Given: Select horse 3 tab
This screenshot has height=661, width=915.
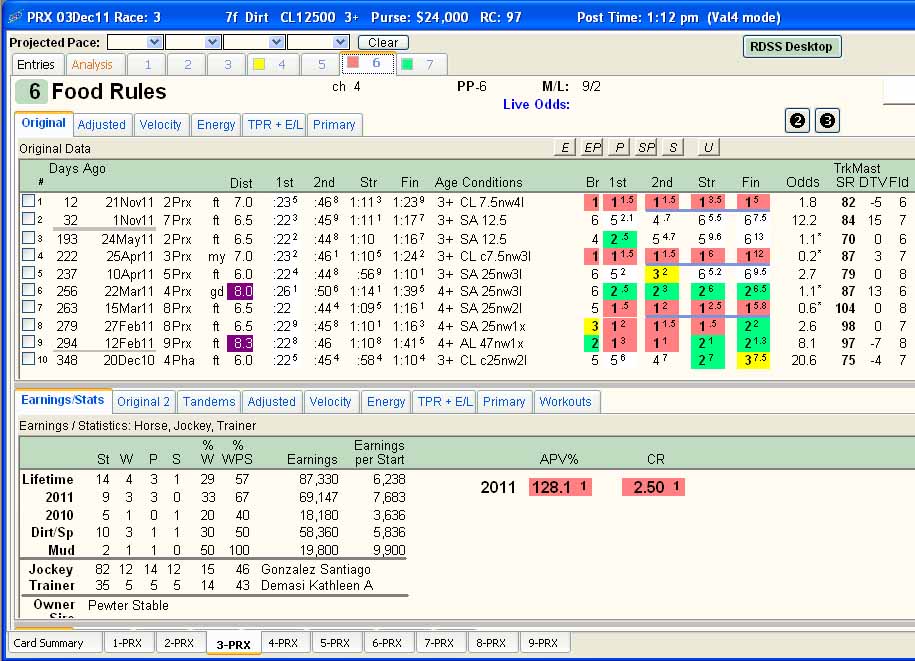Looking at the screenshot, I should tap(228, 65).
